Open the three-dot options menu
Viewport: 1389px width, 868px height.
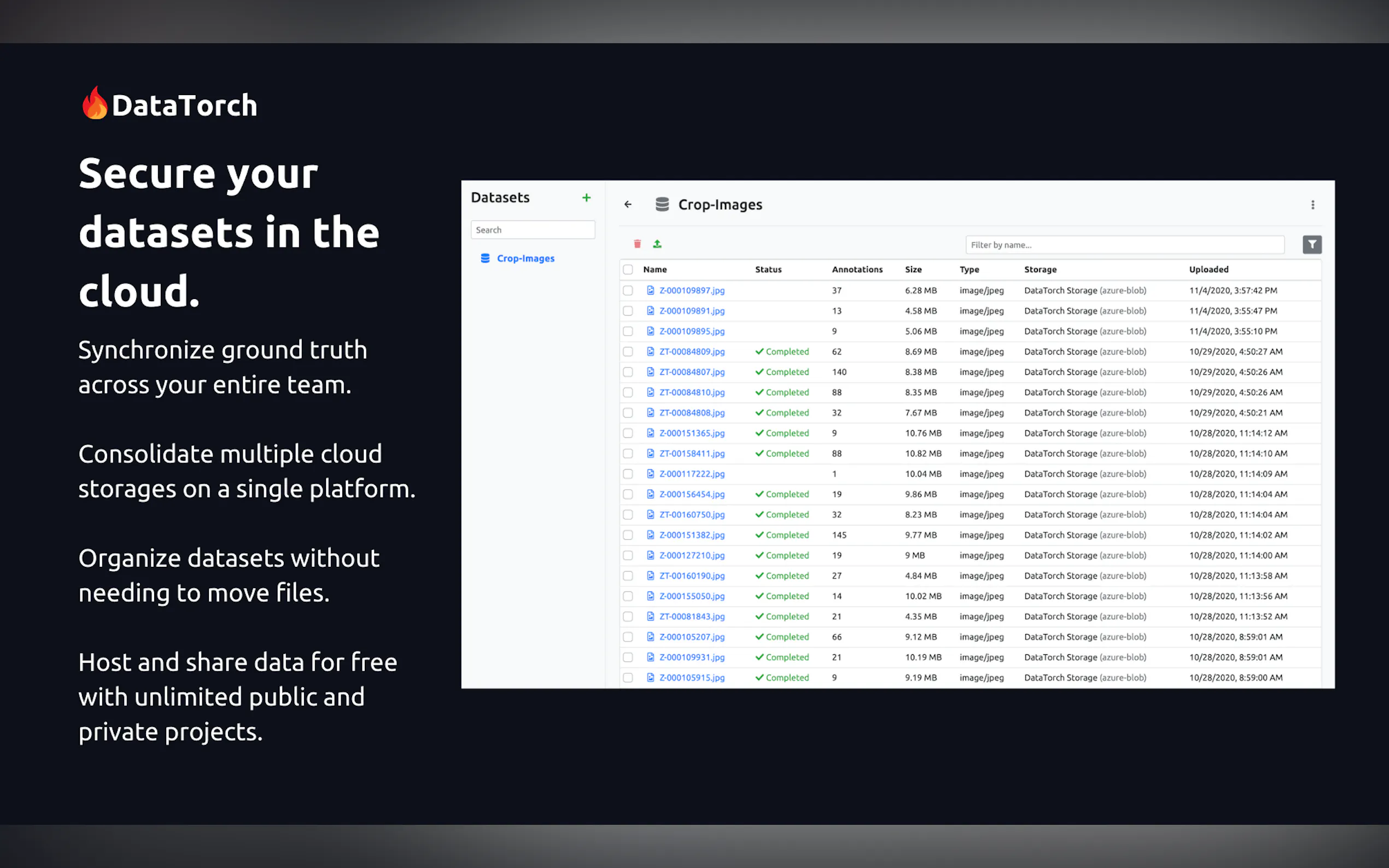click(1312, 205)
